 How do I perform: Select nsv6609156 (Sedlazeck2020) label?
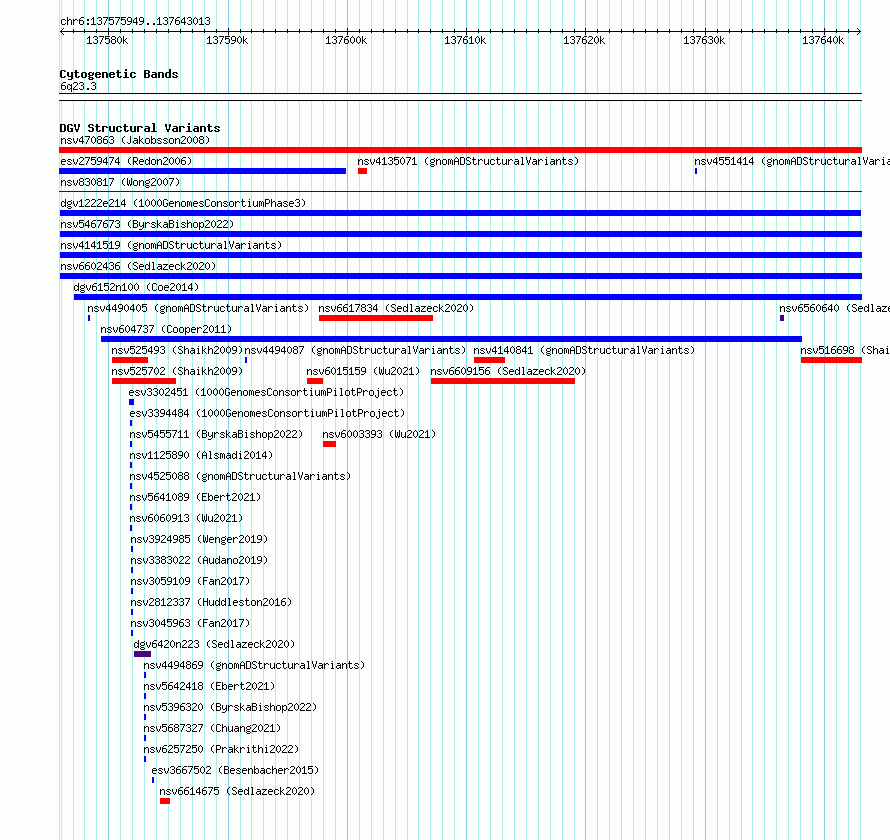(508, 371)
